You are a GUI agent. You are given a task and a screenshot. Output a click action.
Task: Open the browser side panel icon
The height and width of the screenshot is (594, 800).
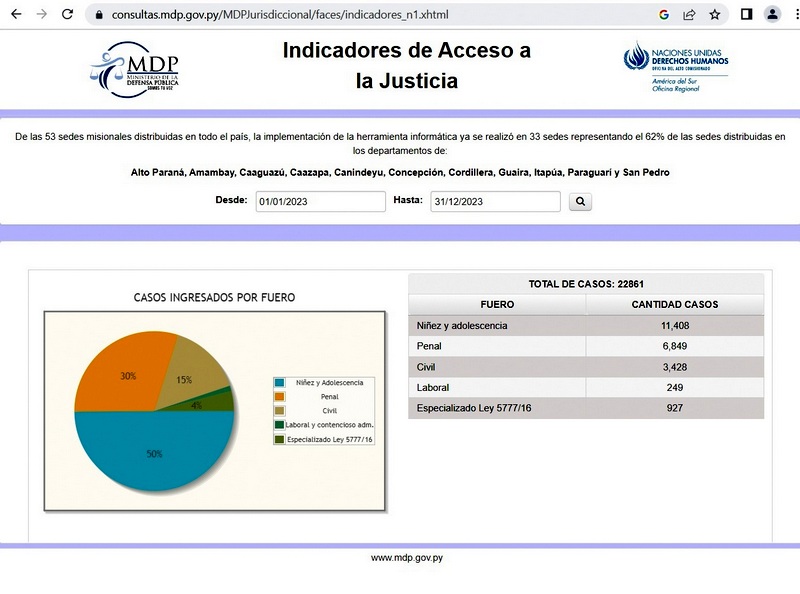point(746,14)
